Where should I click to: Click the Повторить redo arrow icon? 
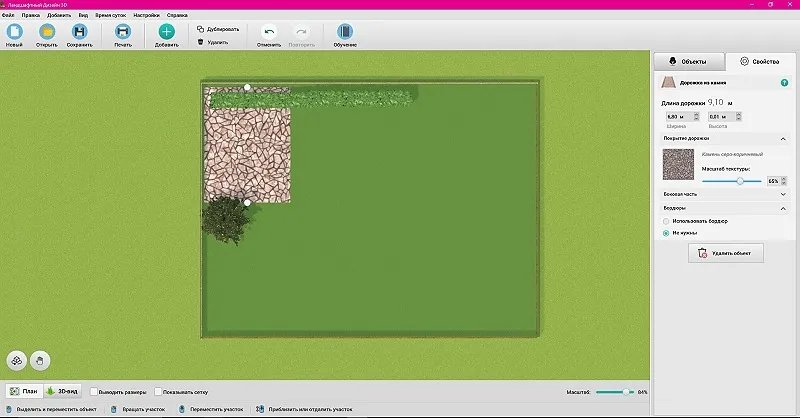tap(302, 32)
